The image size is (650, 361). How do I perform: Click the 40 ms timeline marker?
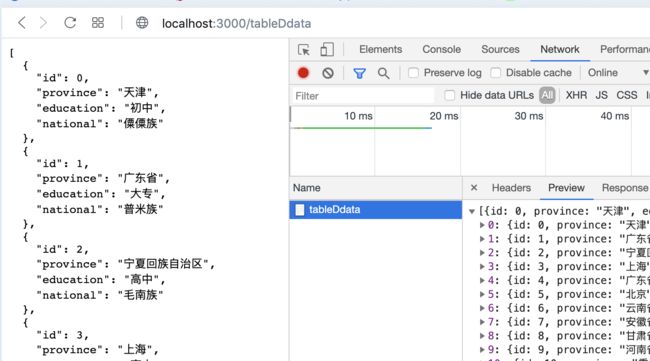pos(615,116)
